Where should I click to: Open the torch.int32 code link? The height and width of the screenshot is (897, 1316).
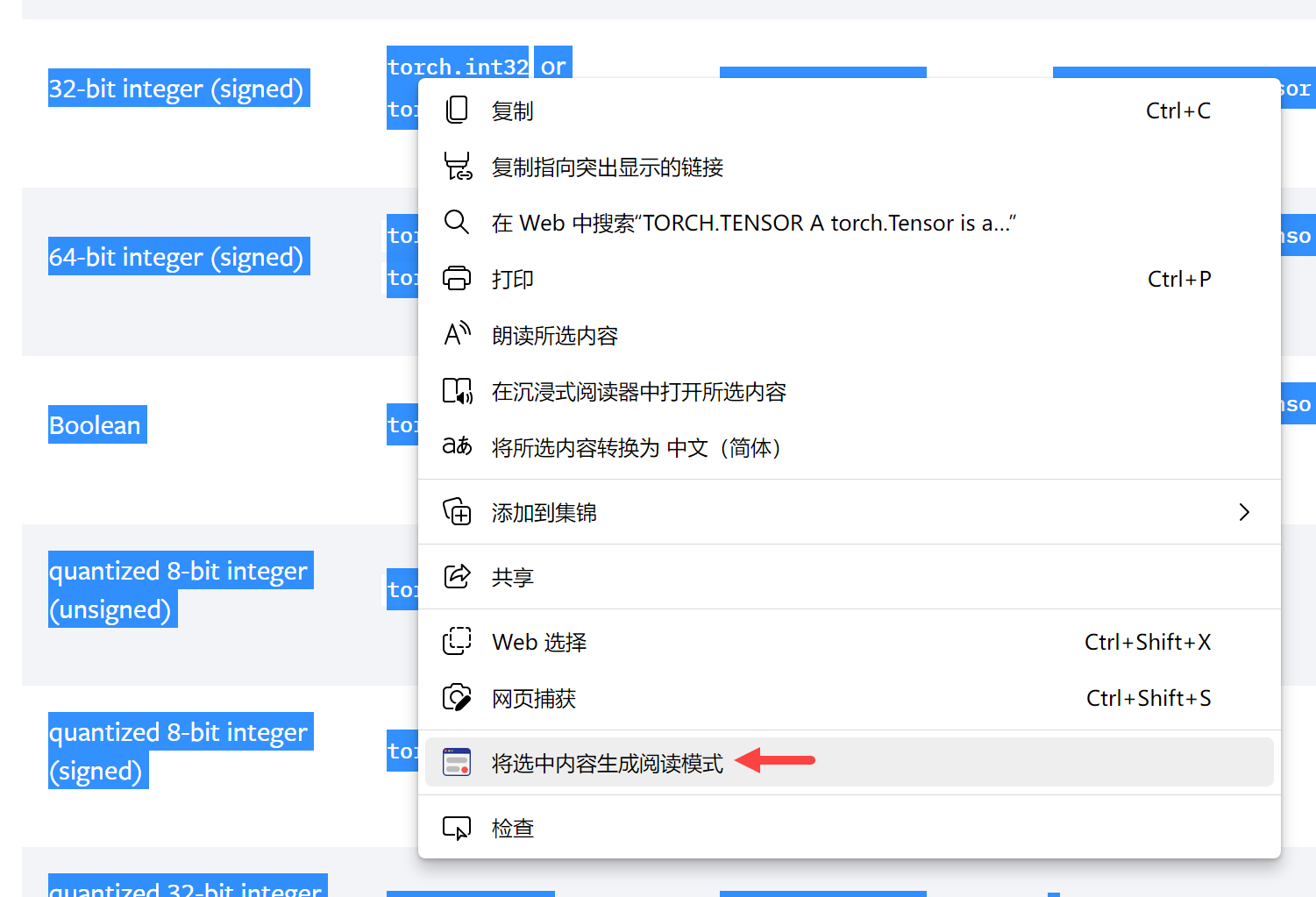[x=457, y=65]
